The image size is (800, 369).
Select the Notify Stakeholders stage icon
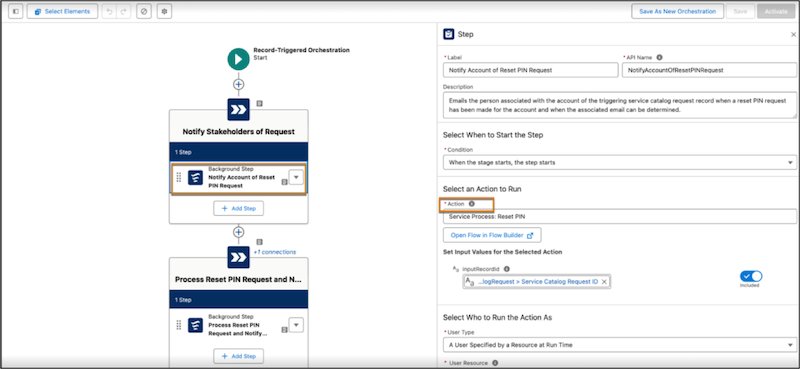click(x=238, y=109)
